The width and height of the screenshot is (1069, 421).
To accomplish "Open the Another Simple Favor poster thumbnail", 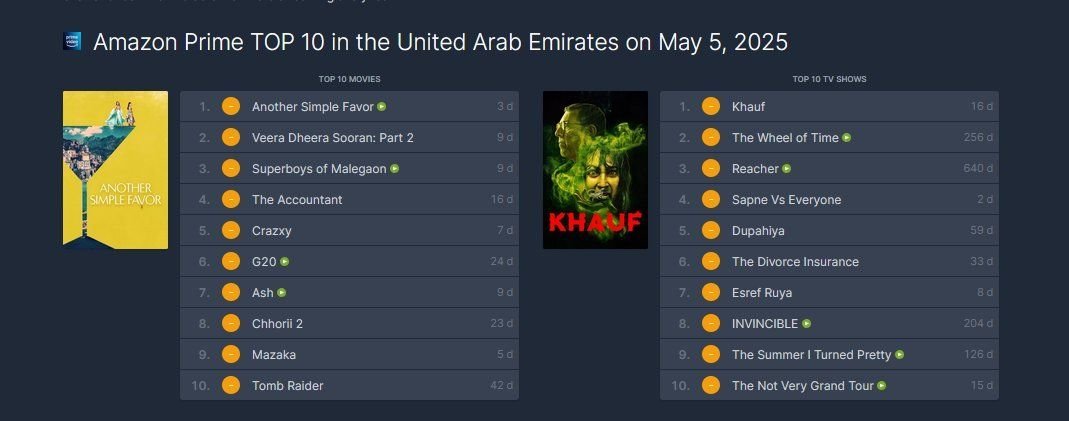I will tap(115, 169).
